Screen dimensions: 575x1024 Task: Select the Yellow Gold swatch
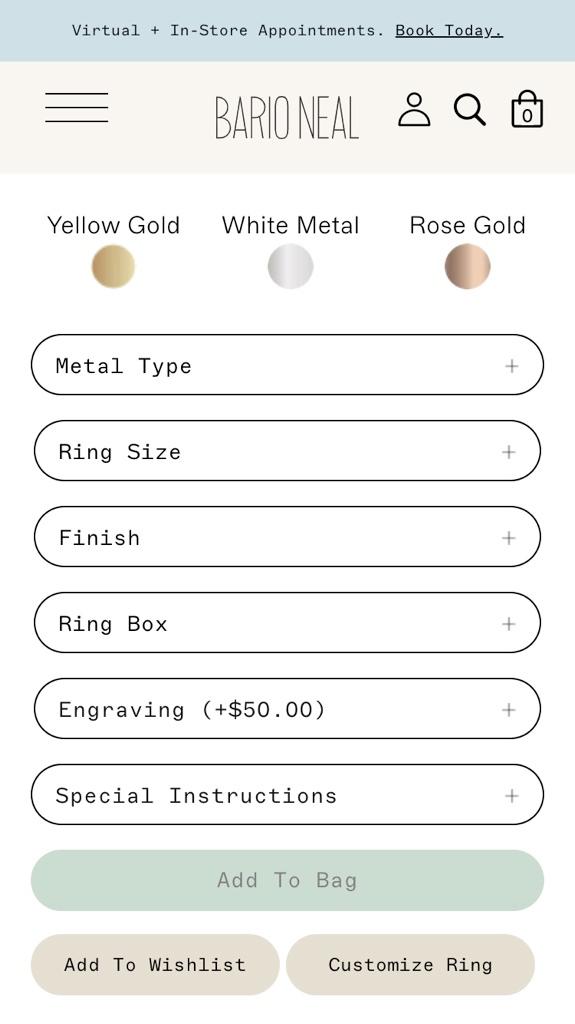tap(113, 266)
